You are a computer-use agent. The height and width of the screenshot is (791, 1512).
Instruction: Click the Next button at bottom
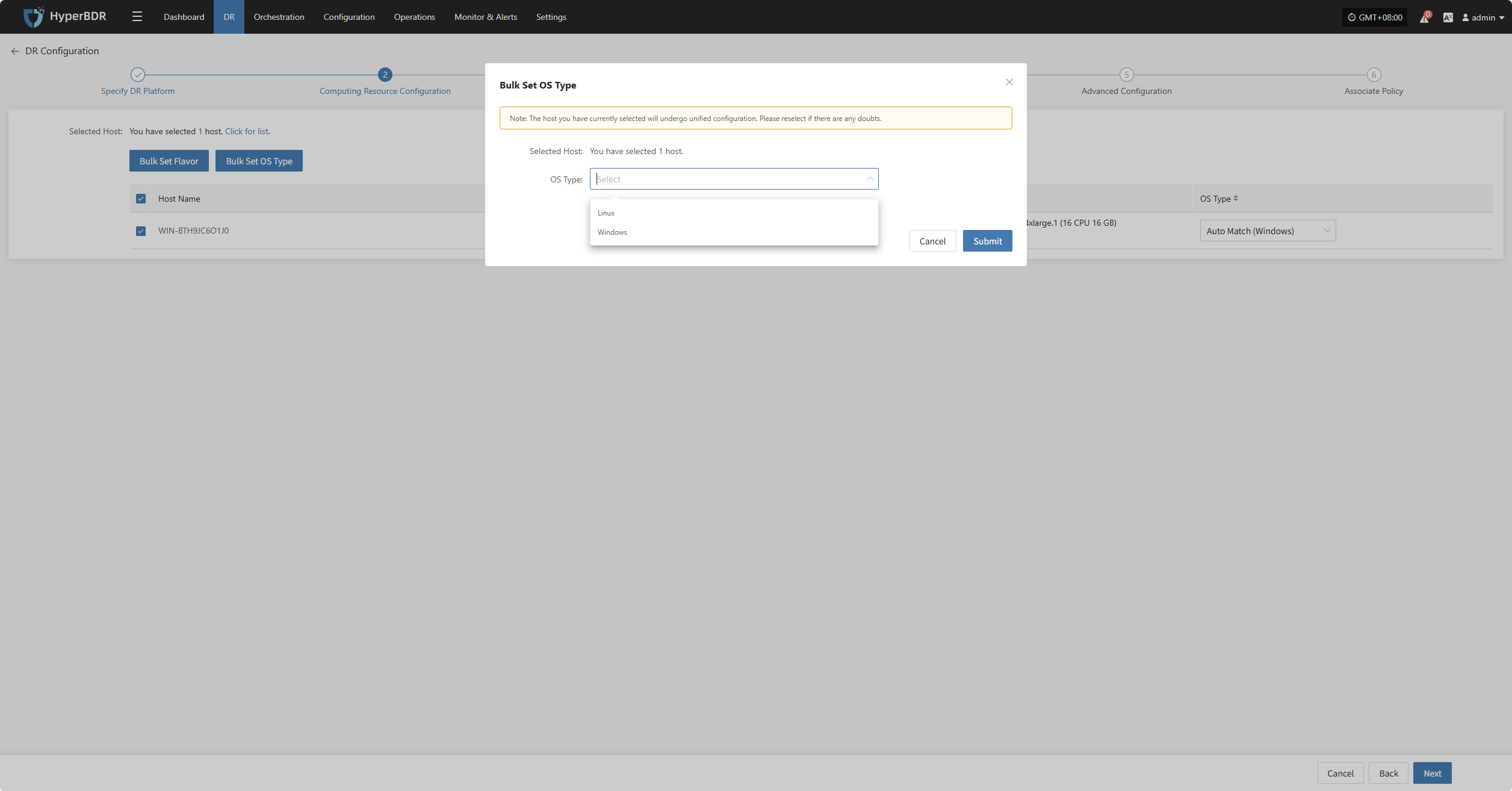[x=1432, y=774]
